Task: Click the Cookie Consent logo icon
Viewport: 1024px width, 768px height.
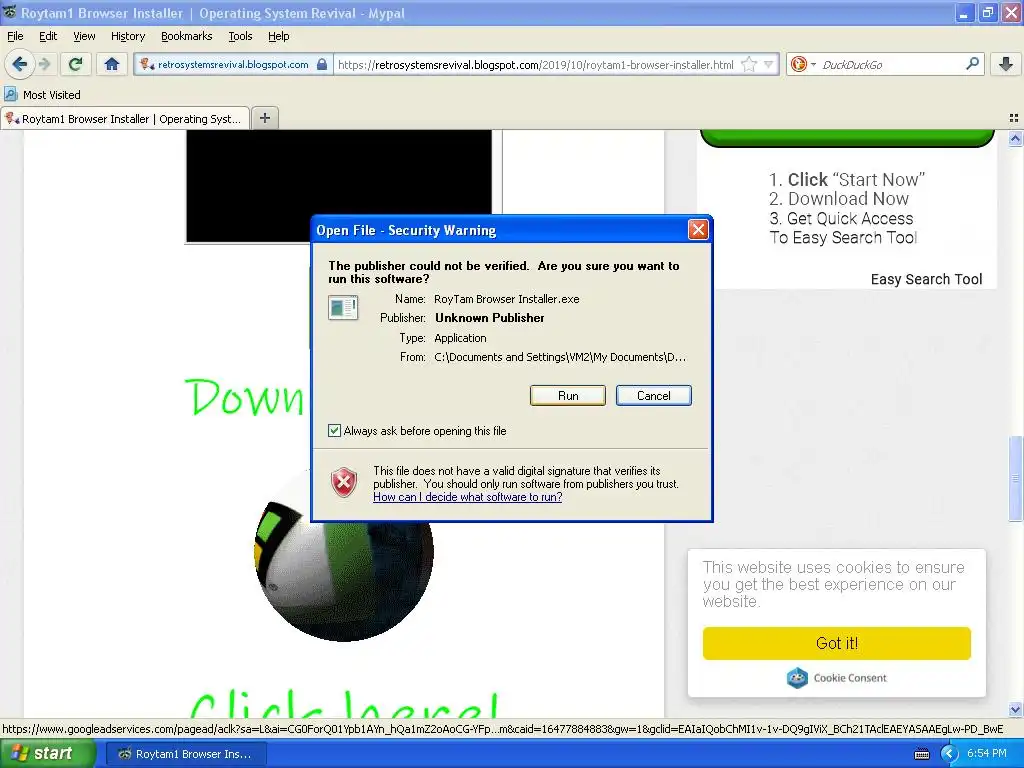Action: coord(797,678)
